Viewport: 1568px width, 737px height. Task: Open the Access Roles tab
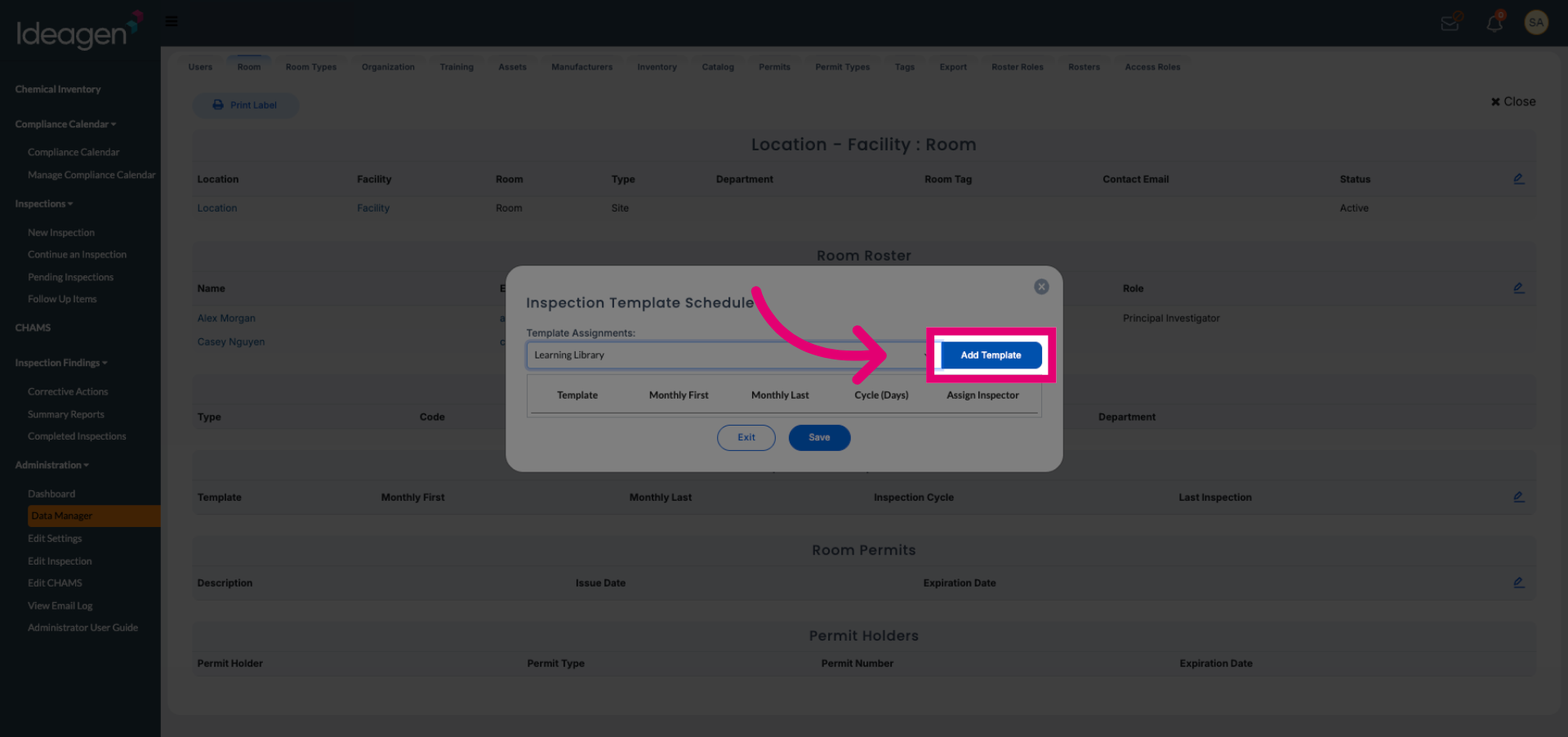[1152, 67]
